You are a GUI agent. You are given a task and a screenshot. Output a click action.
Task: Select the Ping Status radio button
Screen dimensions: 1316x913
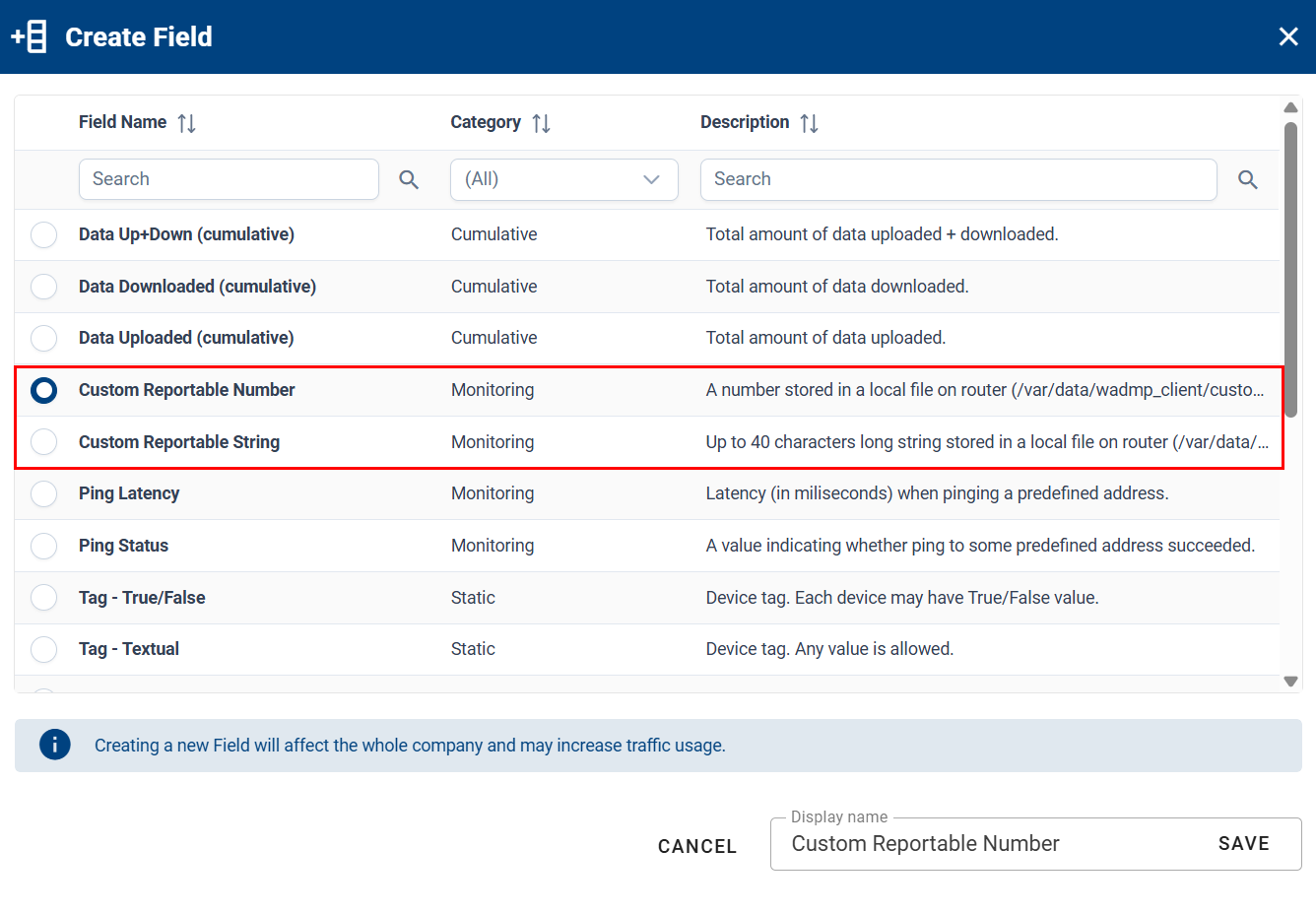(43, 545)
